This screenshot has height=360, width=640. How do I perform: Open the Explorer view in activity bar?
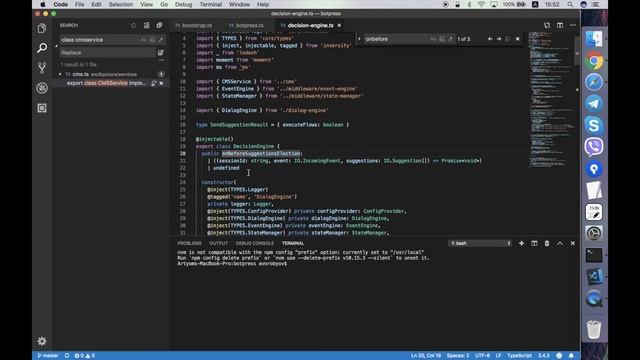point(42,28)
